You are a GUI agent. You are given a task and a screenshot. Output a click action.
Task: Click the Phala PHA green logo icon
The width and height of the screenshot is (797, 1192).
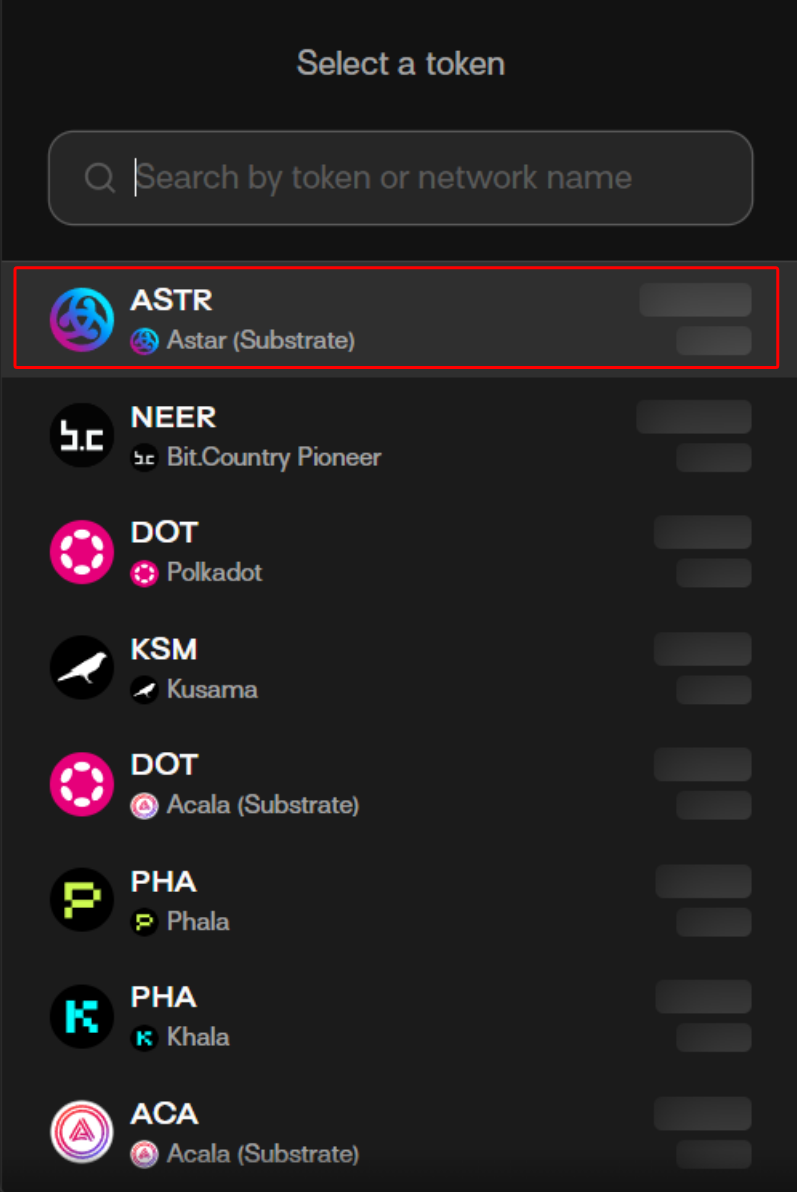pyautogui.click(x=82, y=900)
